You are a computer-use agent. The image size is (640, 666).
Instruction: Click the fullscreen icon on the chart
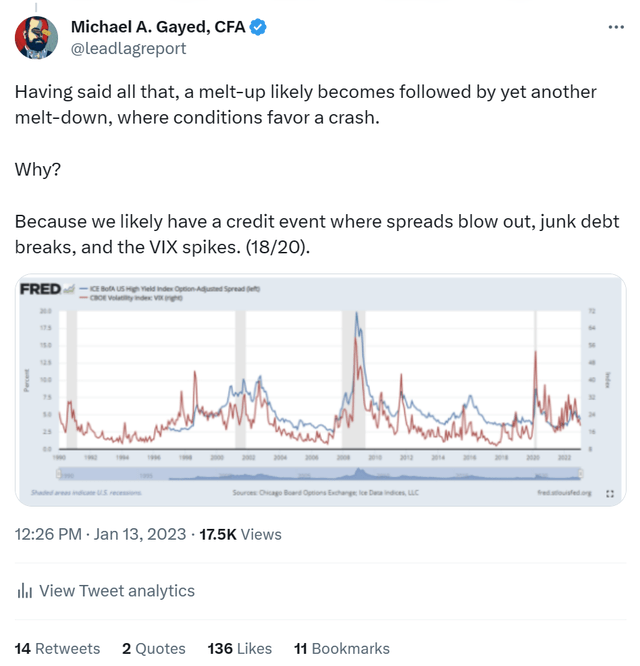point(610,493)
